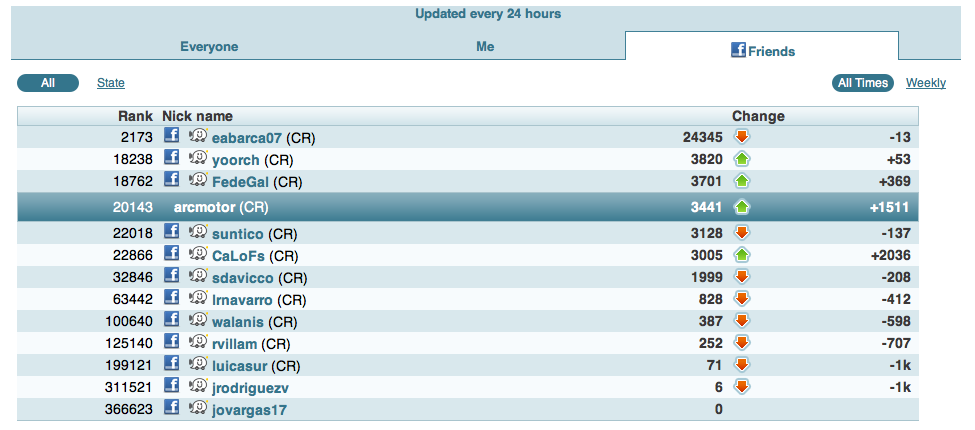Click green up arrow in yoorch row

[742, 158]
